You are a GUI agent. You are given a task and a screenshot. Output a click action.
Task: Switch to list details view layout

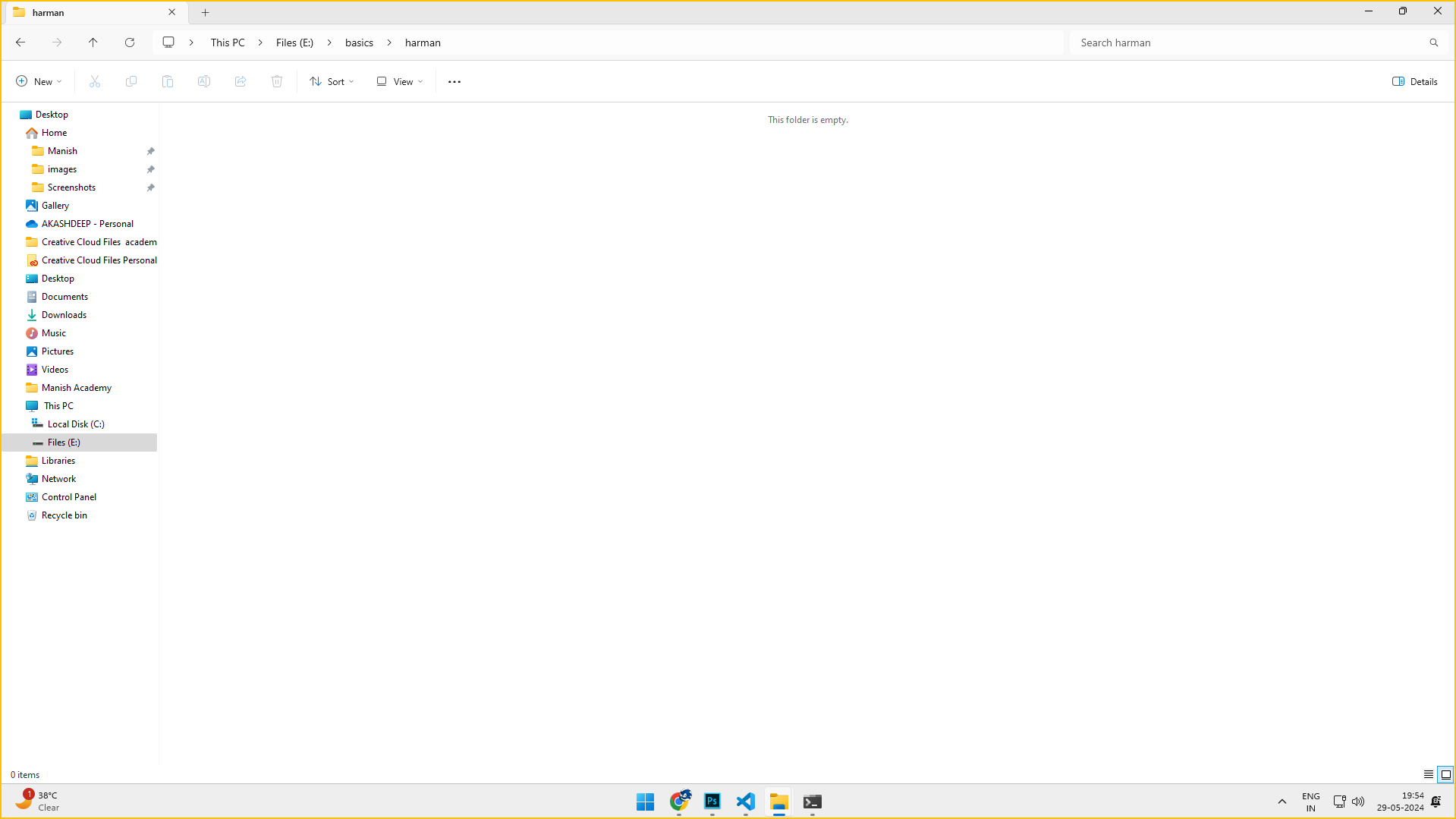click(x=1429, y=775)
